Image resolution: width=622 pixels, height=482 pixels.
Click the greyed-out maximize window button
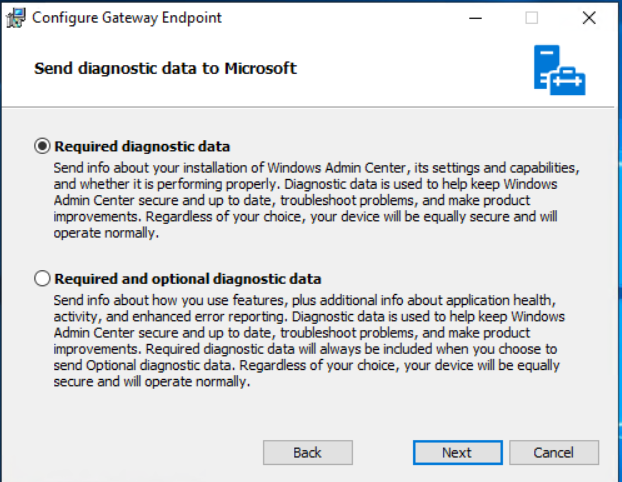point(531,18)
